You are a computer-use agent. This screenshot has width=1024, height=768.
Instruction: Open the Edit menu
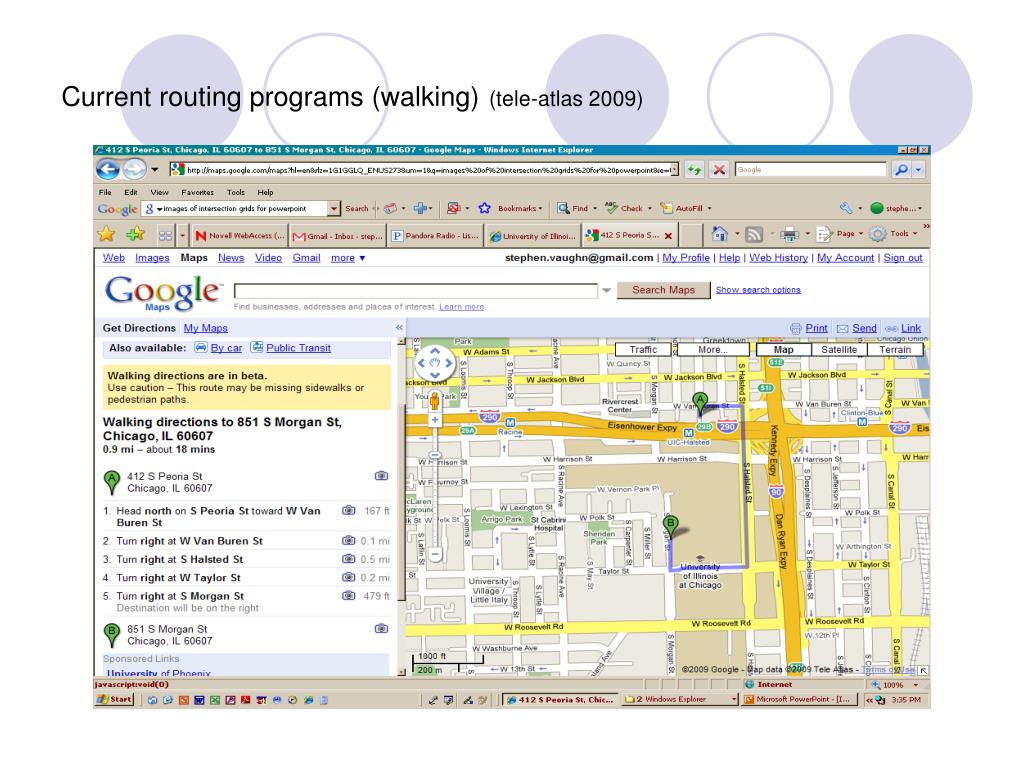point(131,192)
